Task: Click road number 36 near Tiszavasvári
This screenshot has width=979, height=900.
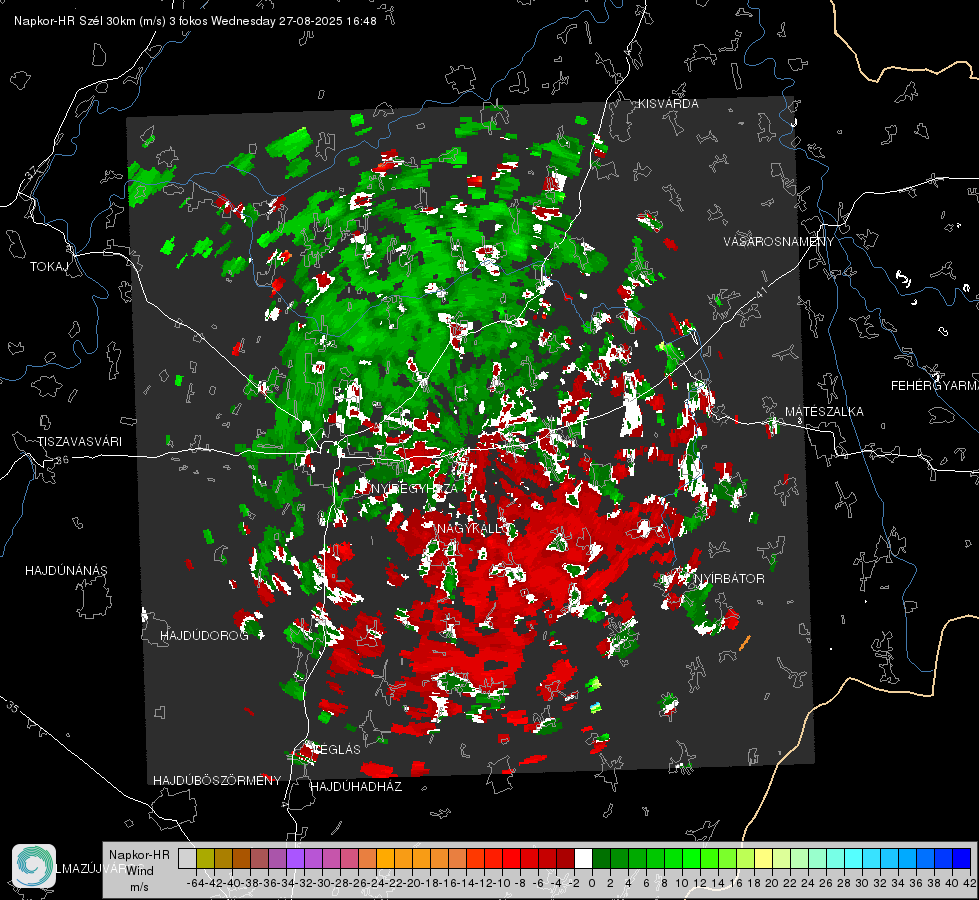Action: click(x=62, y=460)
